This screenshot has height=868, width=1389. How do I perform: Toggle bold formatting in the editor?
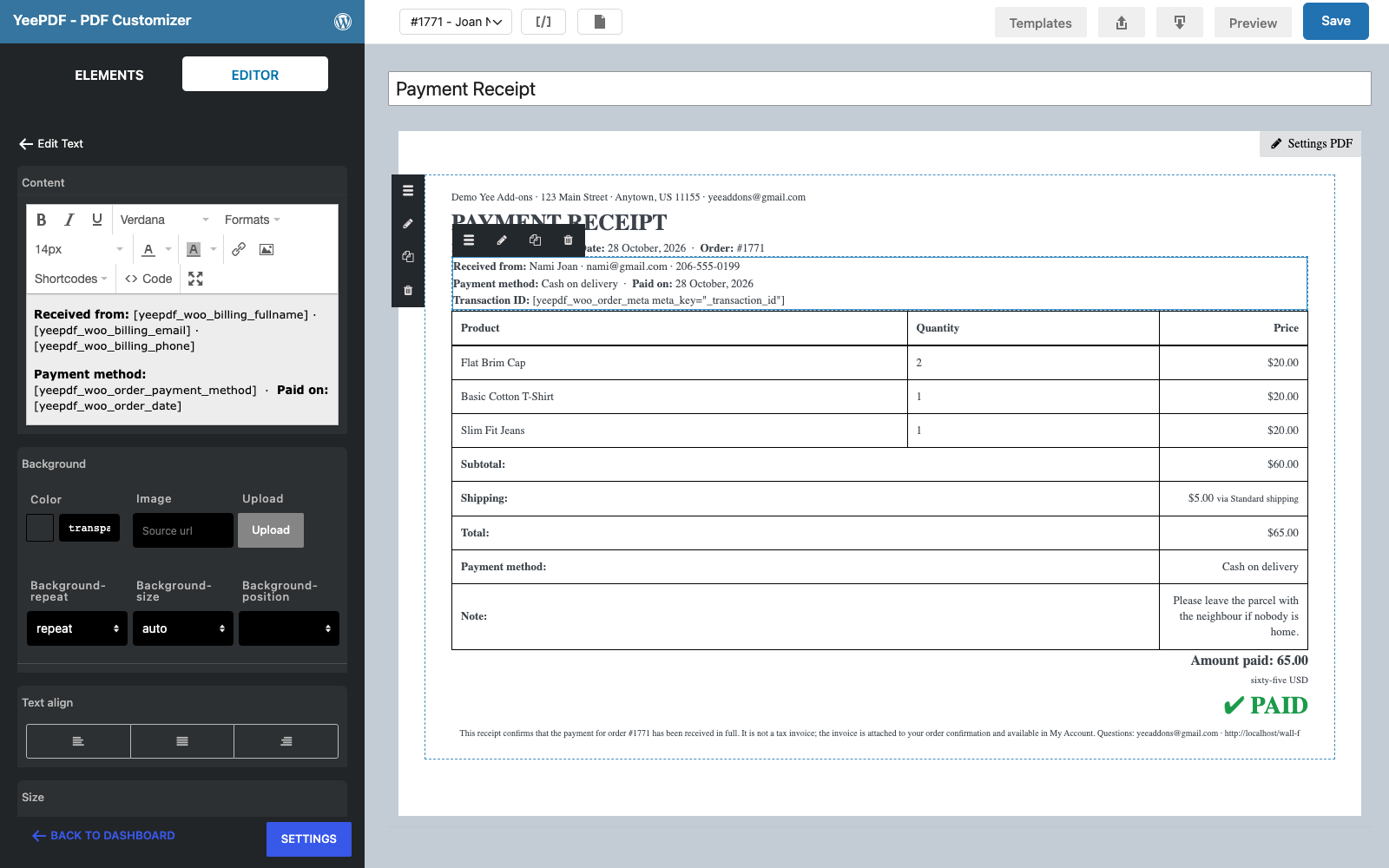pyautogui.click(x=41, y=220)
